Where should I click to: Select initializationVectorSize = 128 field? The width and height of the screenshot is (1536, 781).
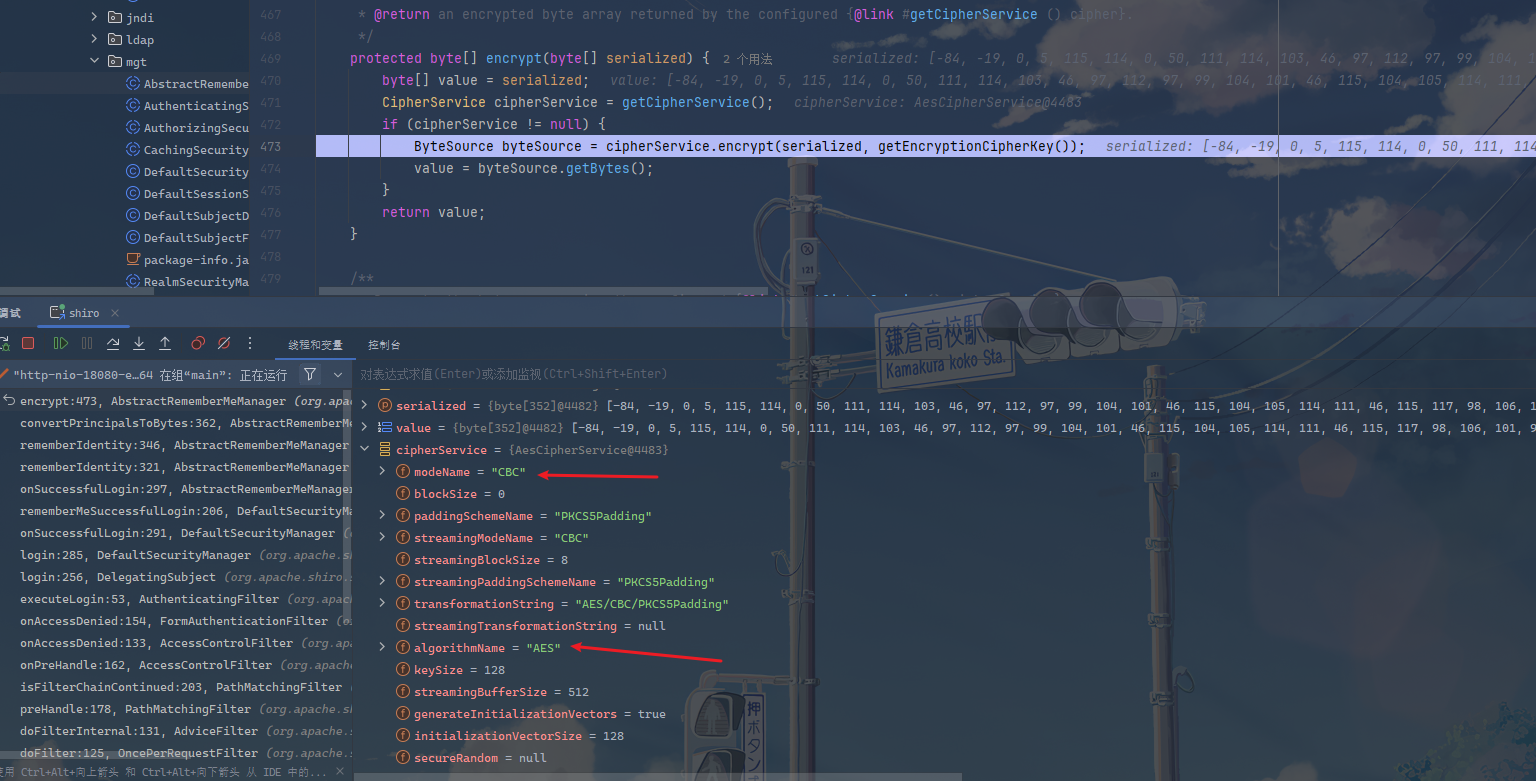tap(510, 736)
